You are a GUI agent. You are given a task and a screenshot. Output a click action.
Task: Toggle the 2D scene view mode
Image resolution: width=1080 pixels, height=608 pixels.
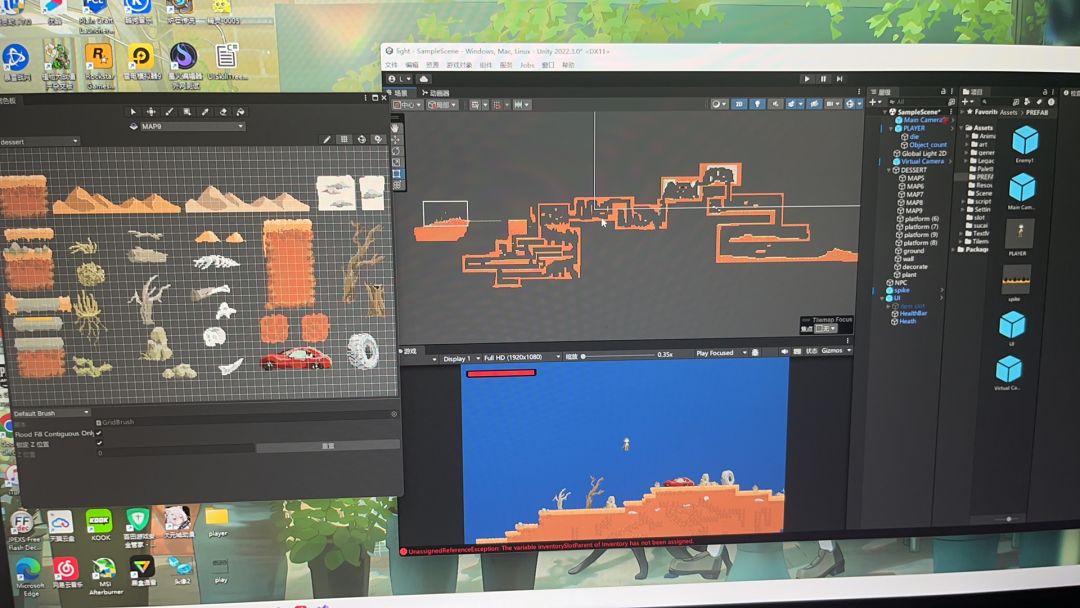(x=739, y=104)
